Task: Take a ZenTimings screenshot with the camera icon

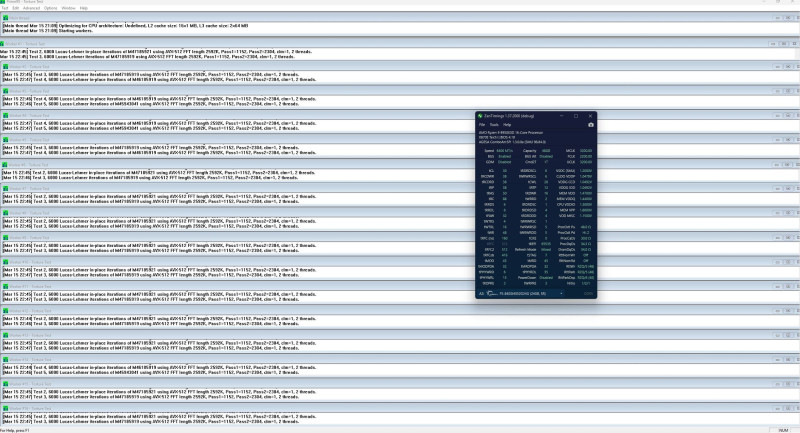Action: click(591, 125)
